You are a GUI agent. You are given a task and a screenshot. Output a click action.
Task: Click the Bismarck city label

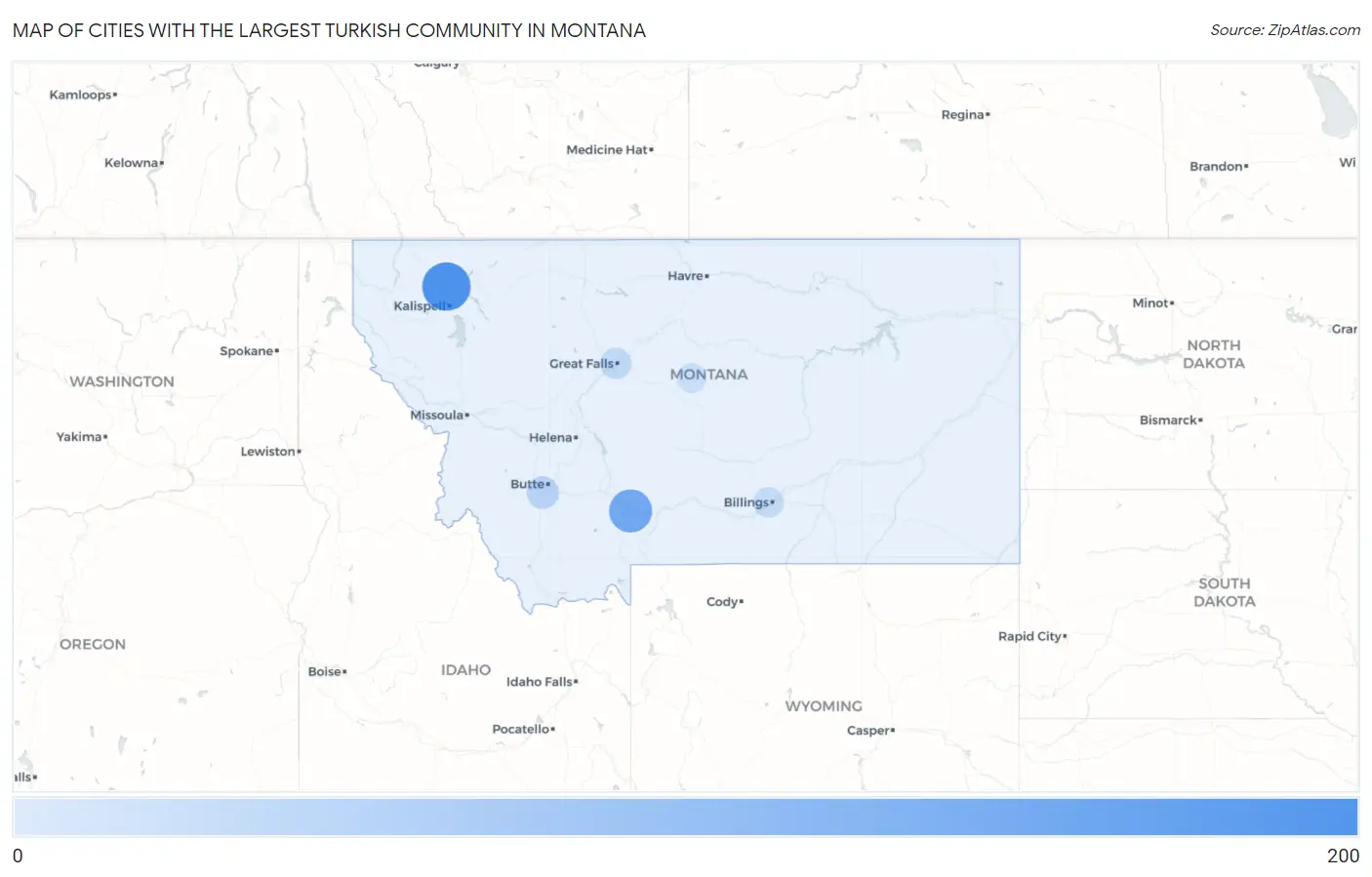click(1171, 420)
